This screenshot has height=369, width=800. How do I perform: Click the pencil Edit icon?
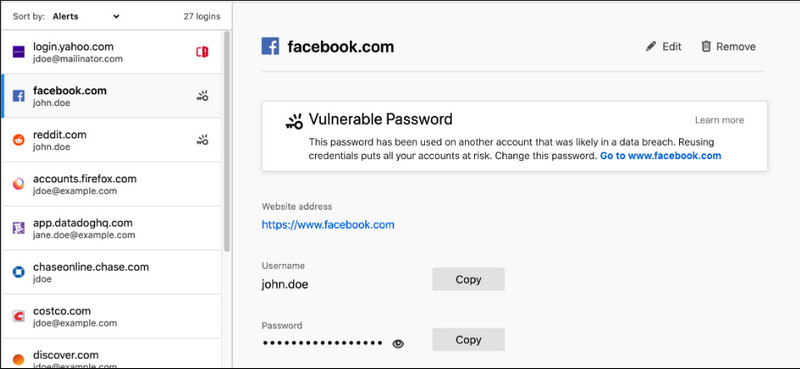(x=651, y=46)
